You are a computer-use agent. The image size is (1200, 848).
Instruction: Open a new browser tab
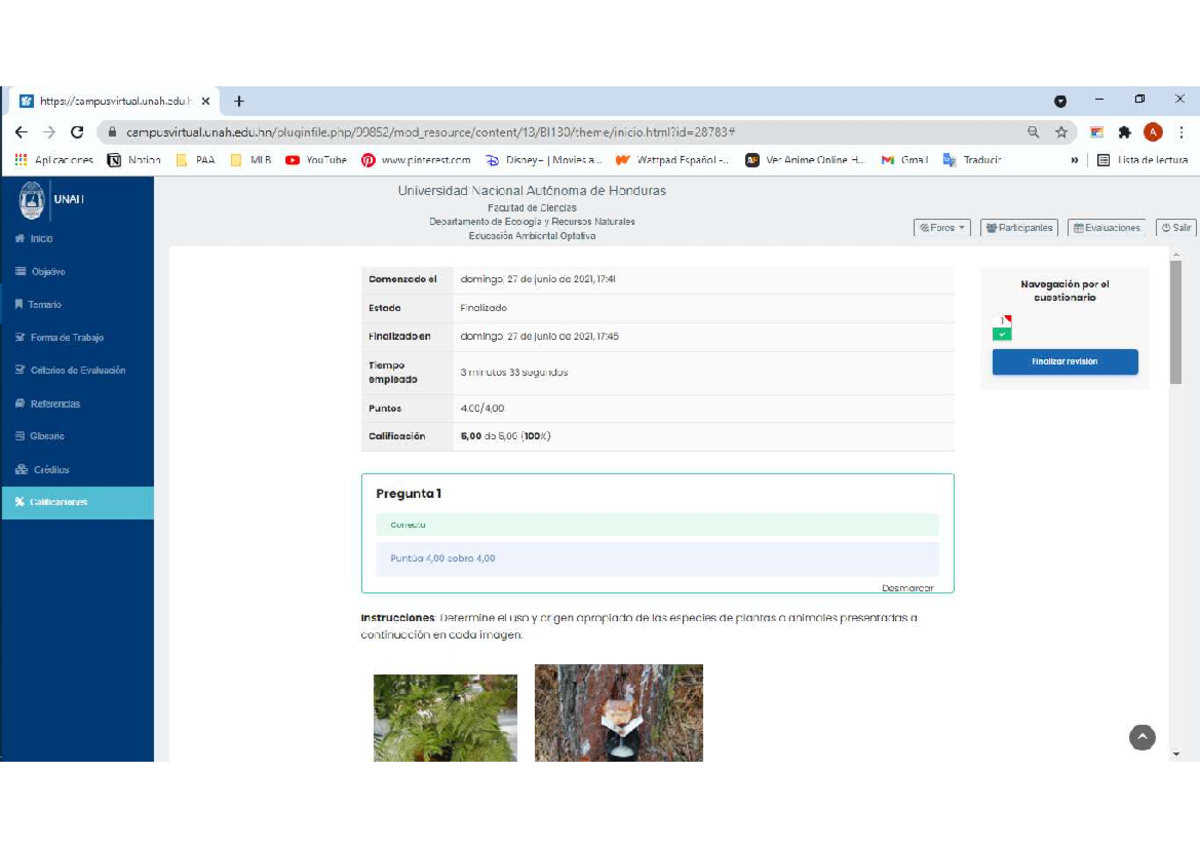point(239,101)
